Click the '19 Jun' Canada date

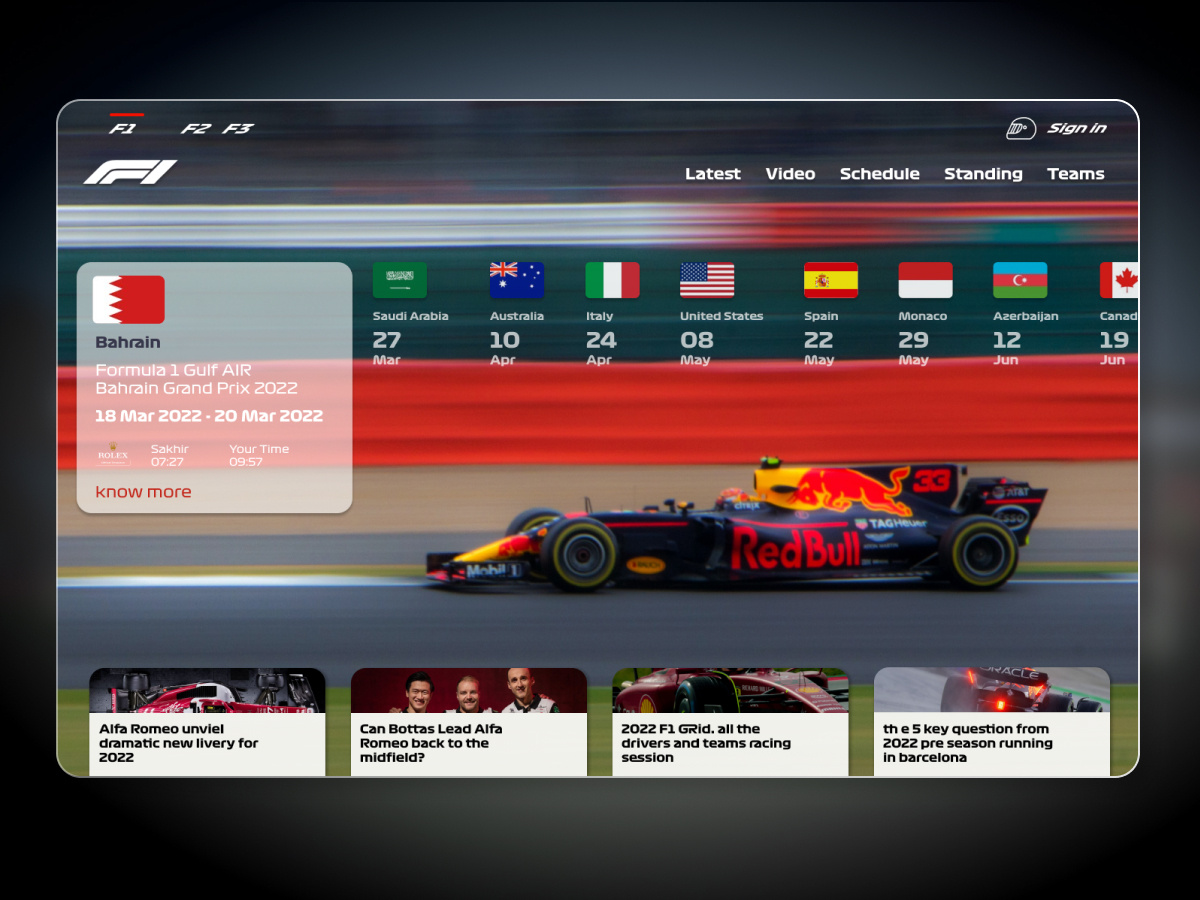click(x=1114, y=347)
